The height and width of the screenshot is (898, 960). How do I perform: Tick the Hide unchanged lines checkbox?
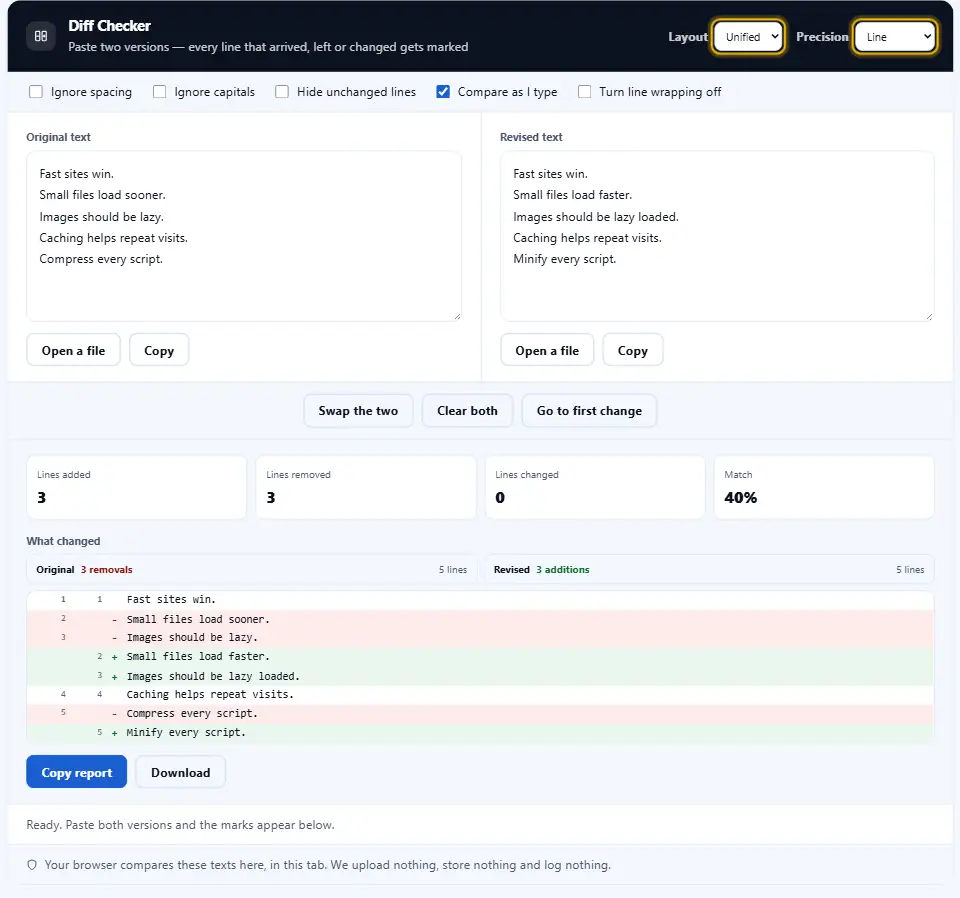282,92
